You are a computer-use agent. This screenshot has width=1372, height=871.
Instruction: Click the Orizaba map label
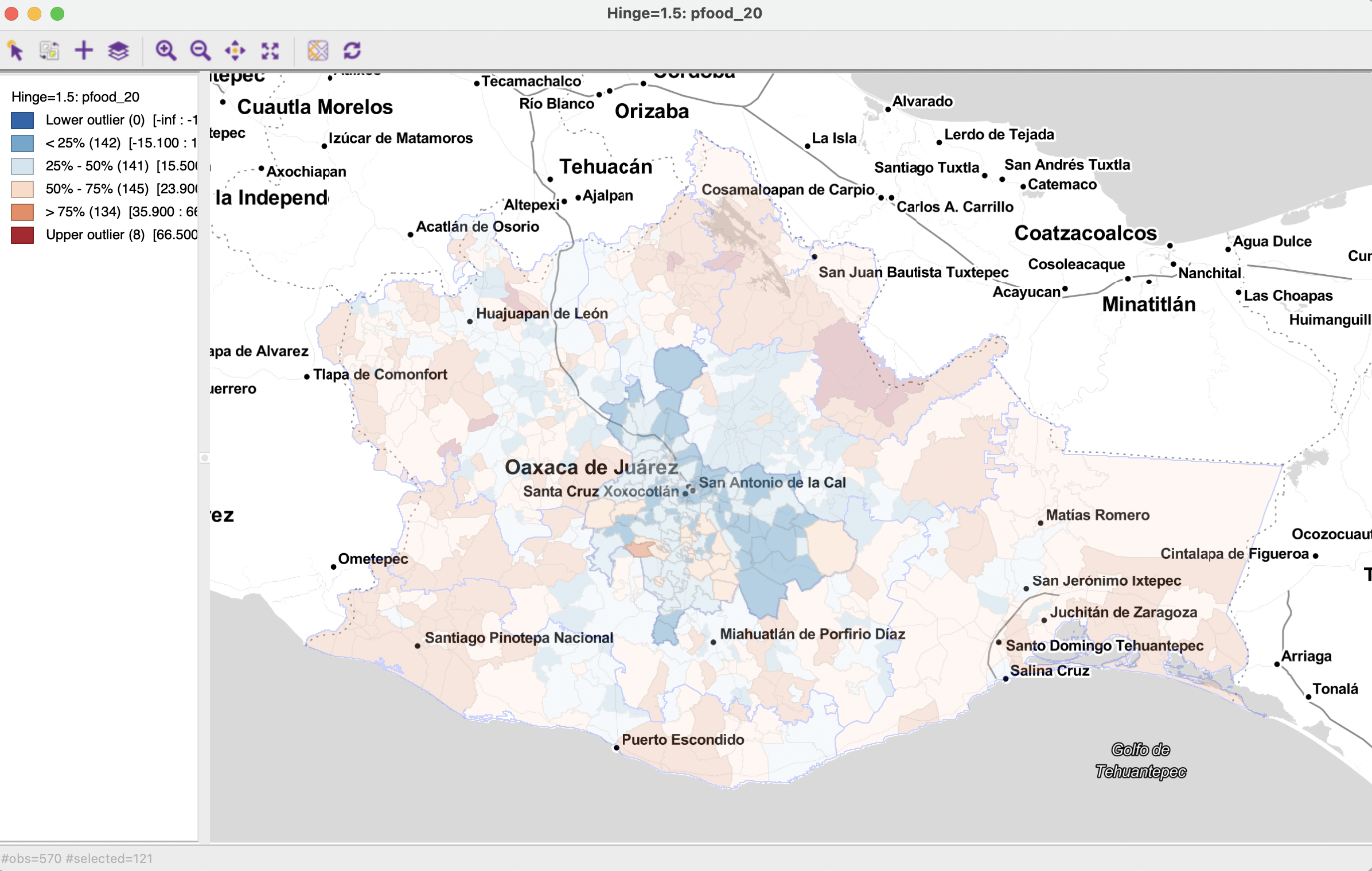(652, 111)
